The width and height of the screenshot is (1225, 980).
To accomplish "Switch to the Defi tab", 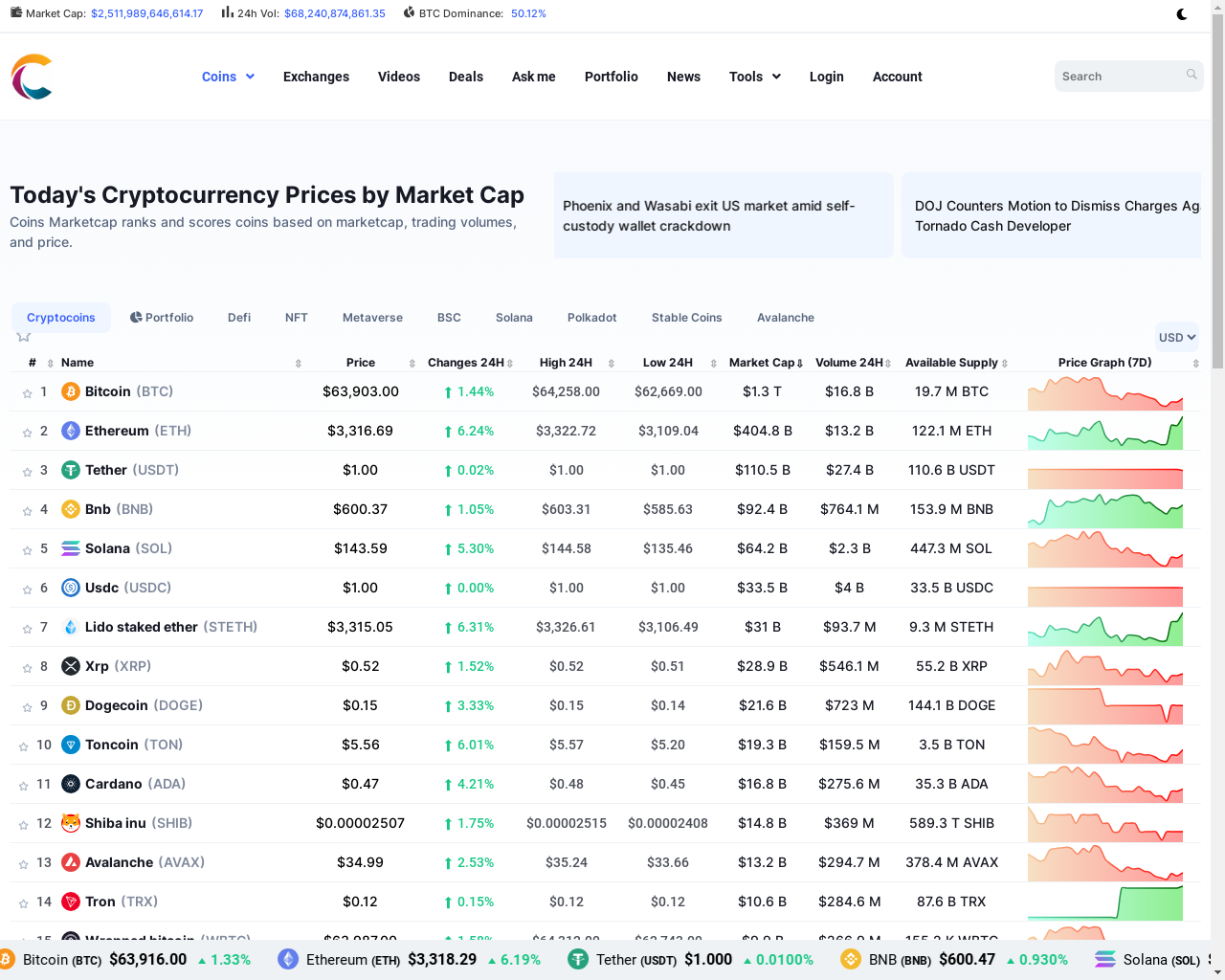I will [238, 317].
